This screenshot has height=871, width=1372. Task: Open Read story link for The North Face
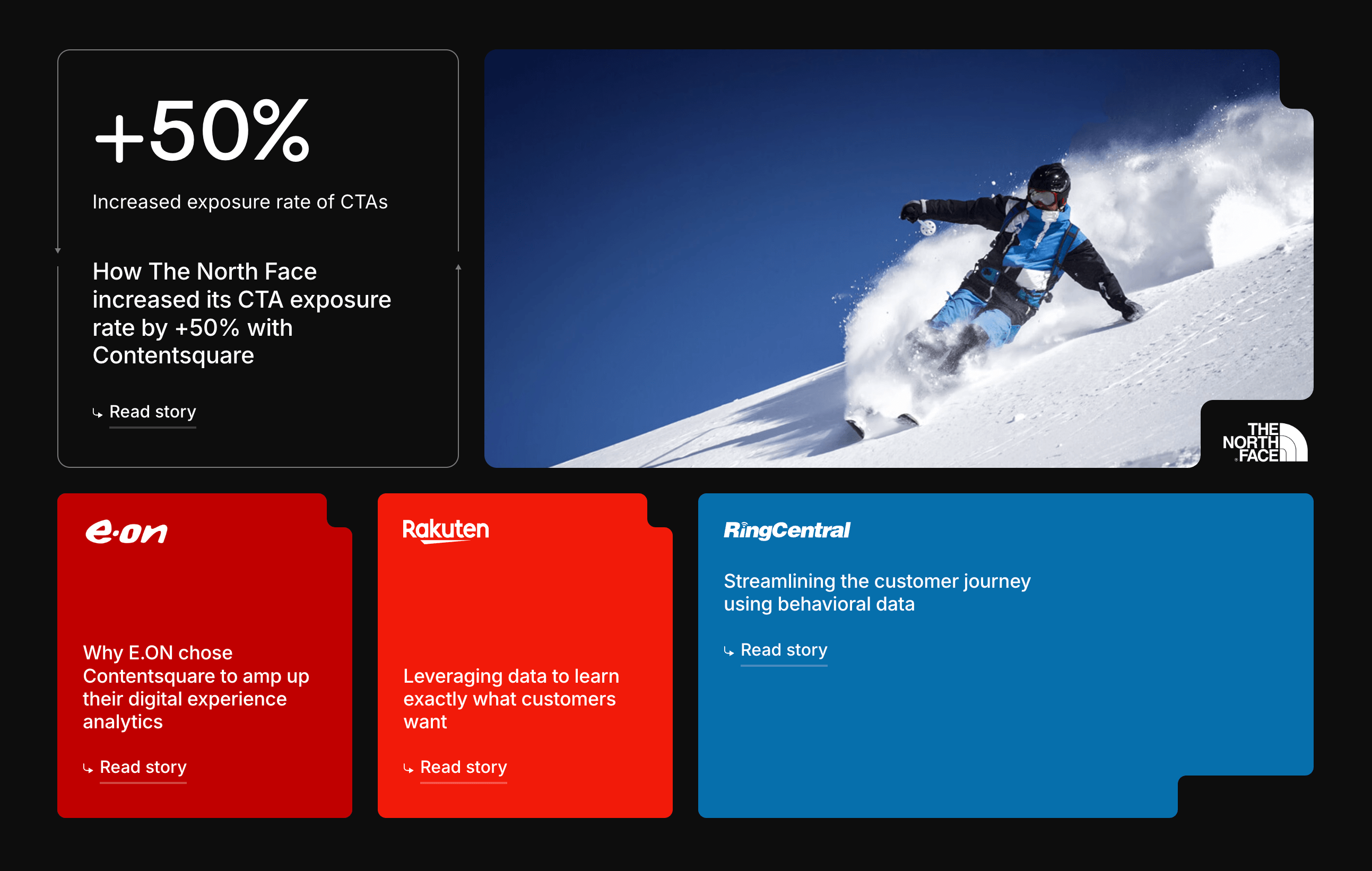click(152, 411)
